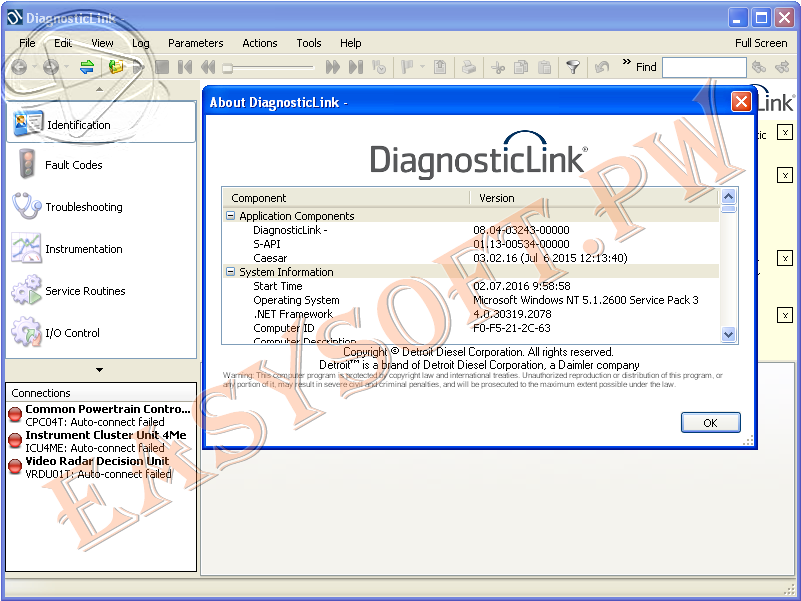Screen dimensions: 801x601
Task: Open the View menu
Action: pyautogui.click(x=102, y=43)
